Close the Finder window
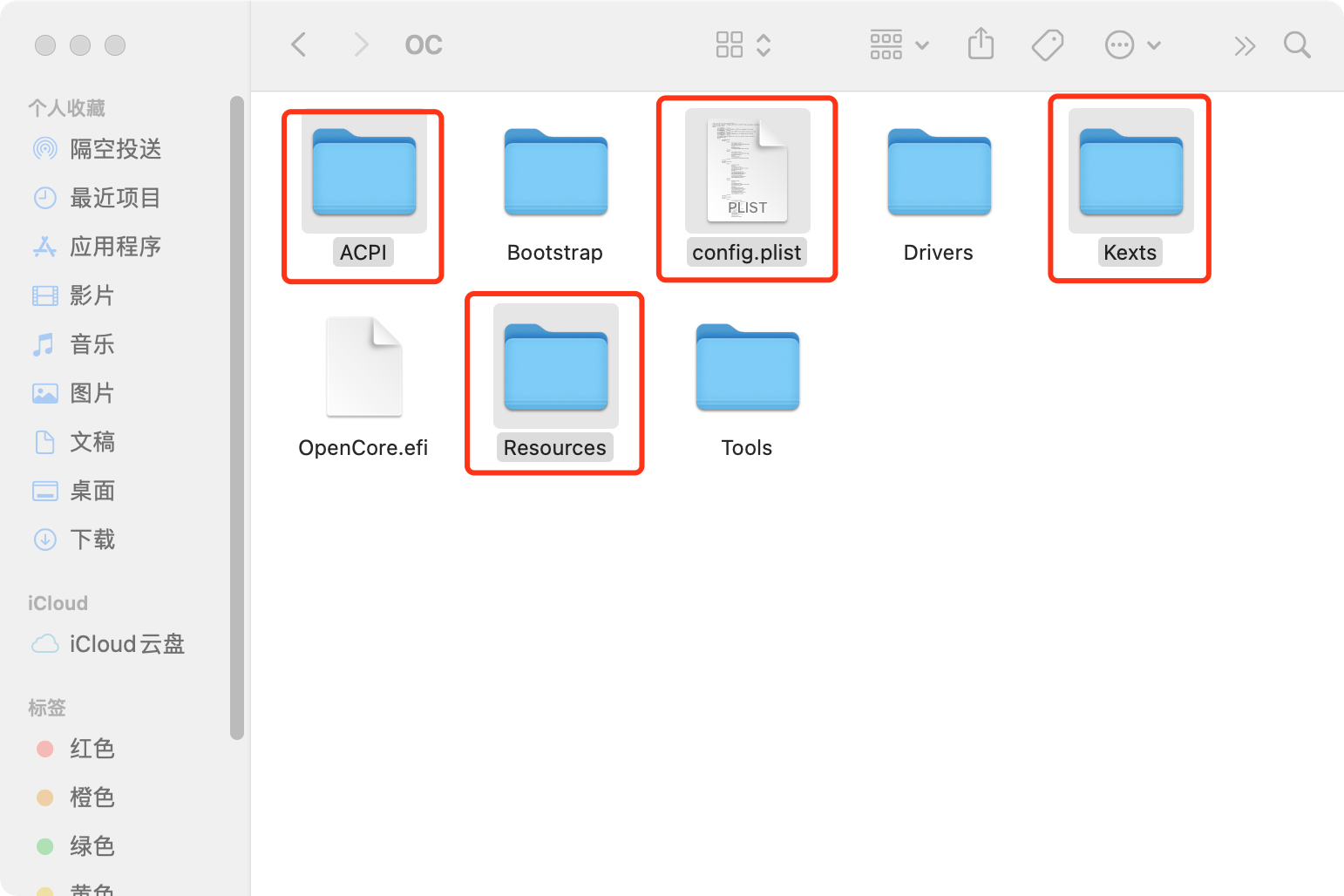The image size is (1344, 896). click(x=45, y=45)
